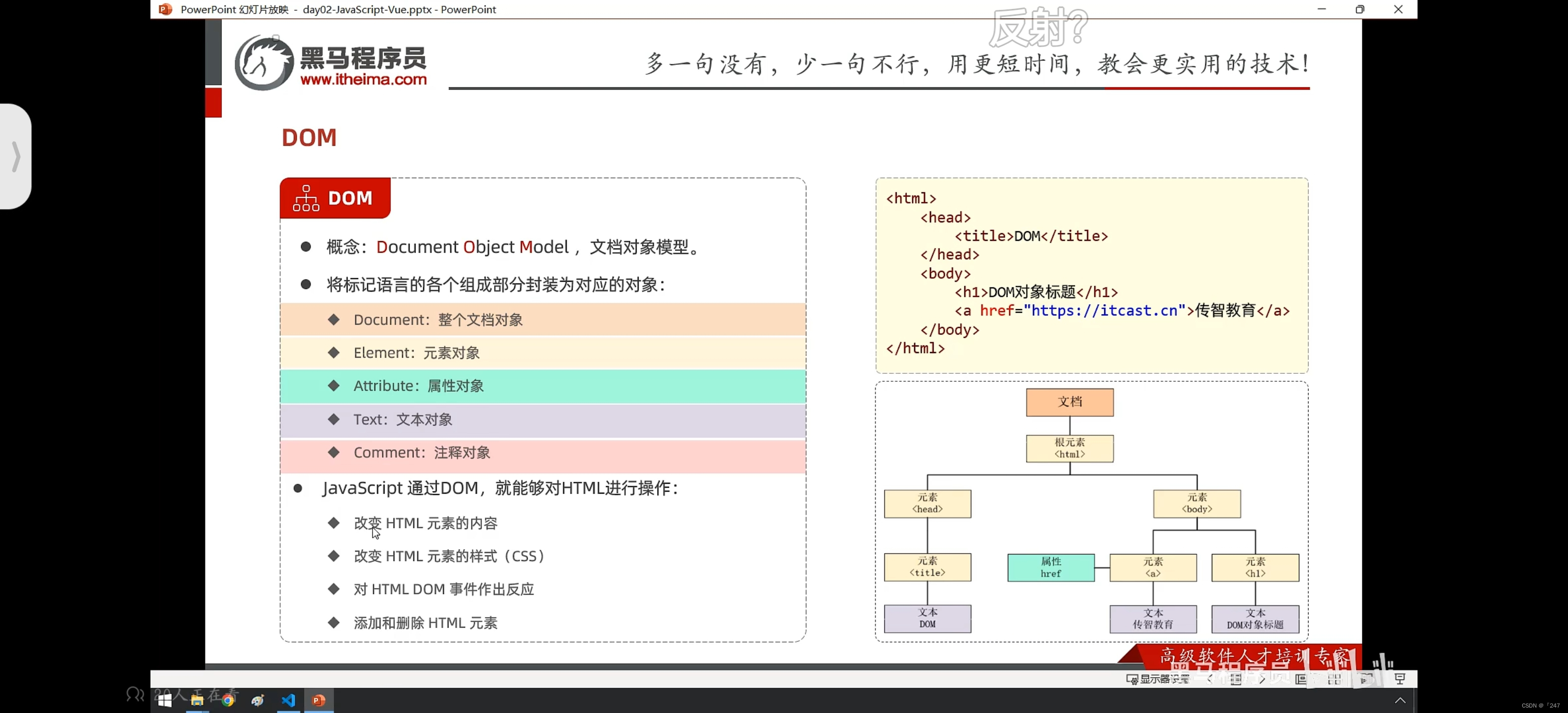The width and height of the screenshot is (1568, 713).
Task: Start Slide Show view icon
Action: tap(1399, 679)
